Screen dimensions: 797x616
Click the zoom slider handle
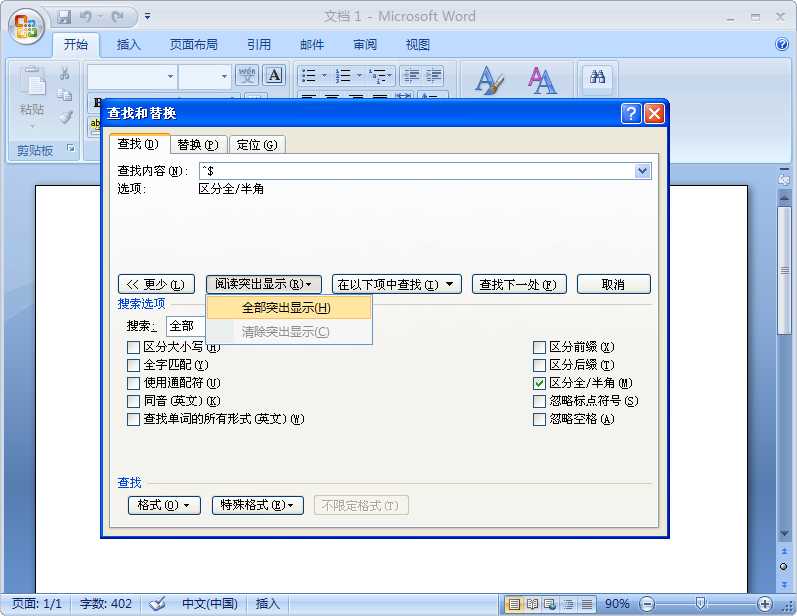pos(700,603)
